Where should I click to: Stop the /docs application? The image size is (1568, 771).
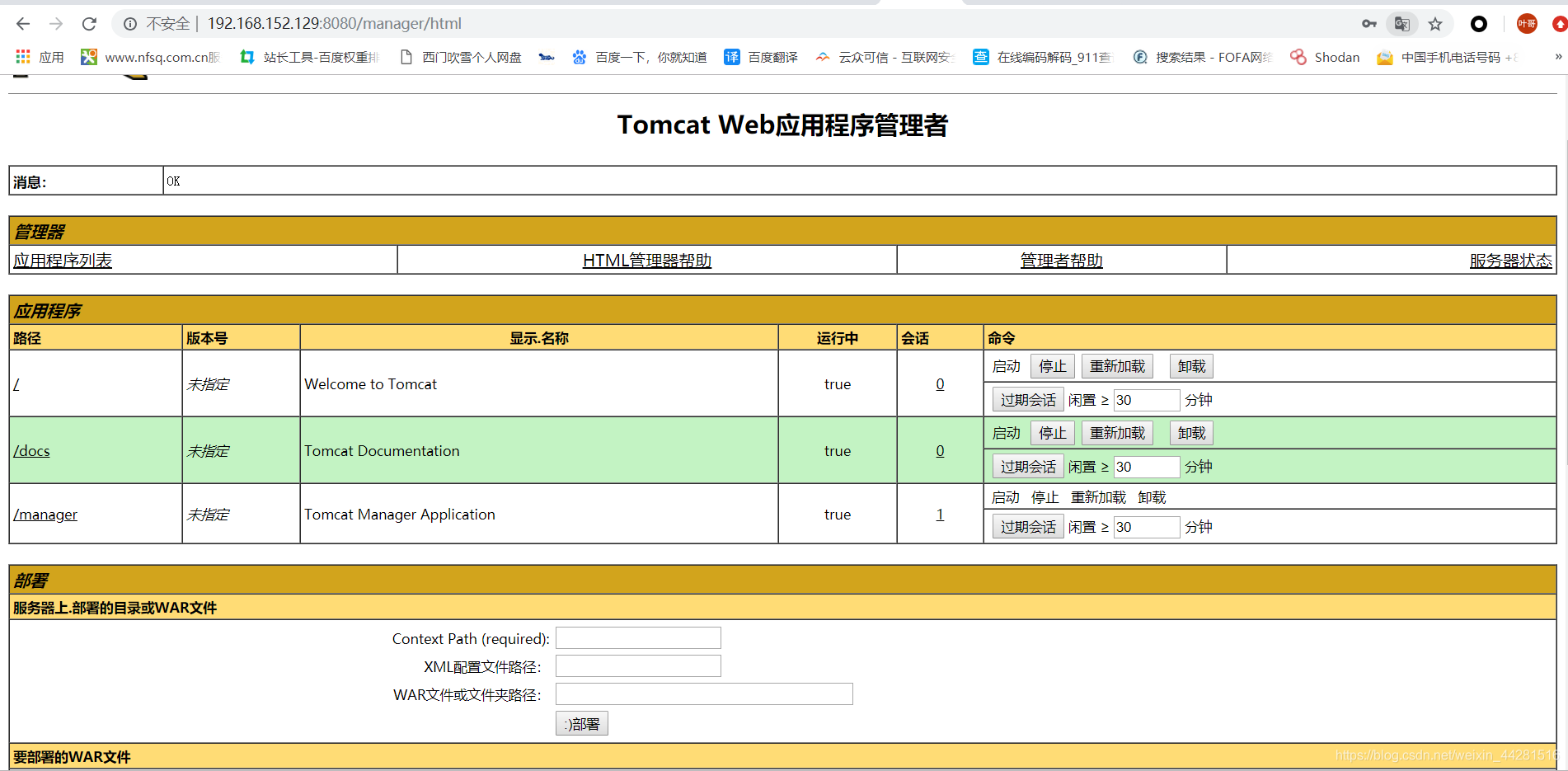point(1053,433)
